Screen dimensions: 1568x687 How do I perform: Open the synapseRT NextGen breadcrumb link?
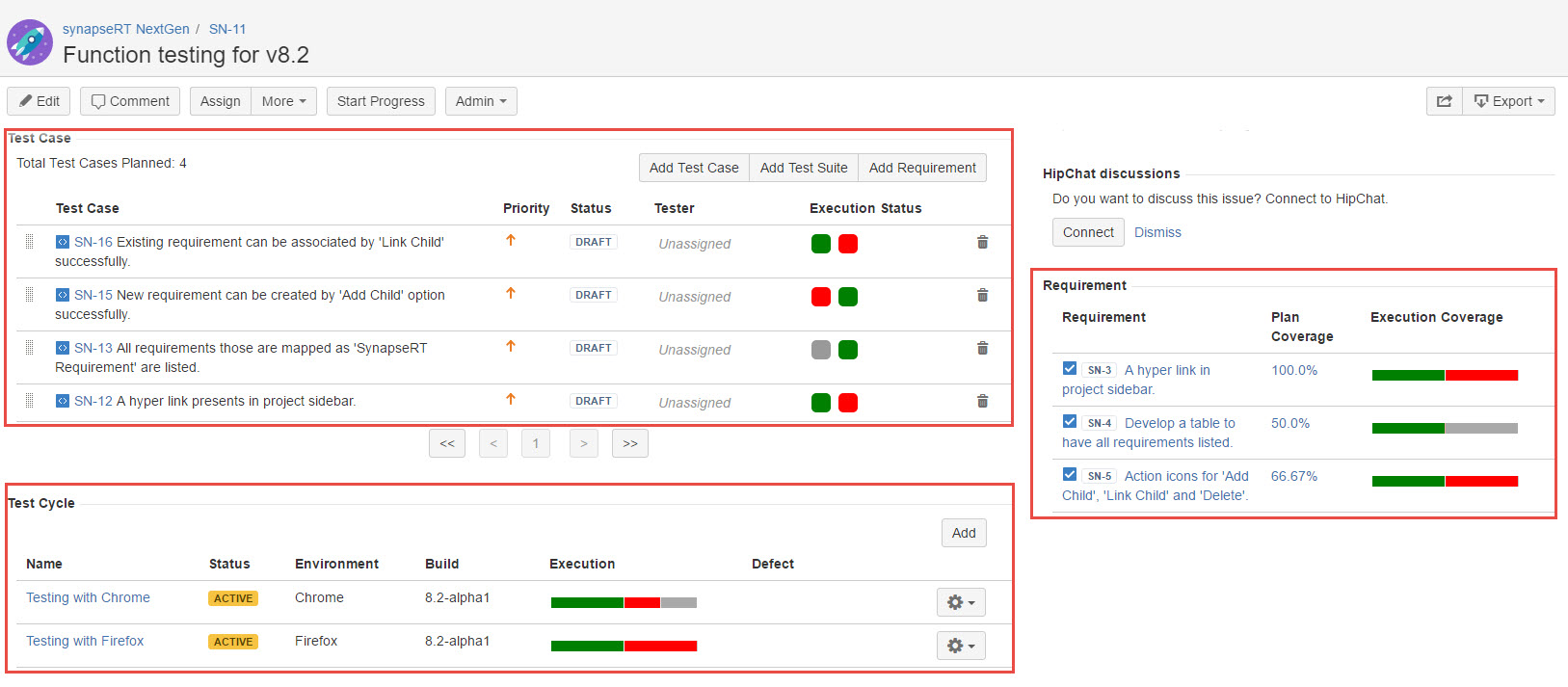pyautogui.click(x=126, y=29)
